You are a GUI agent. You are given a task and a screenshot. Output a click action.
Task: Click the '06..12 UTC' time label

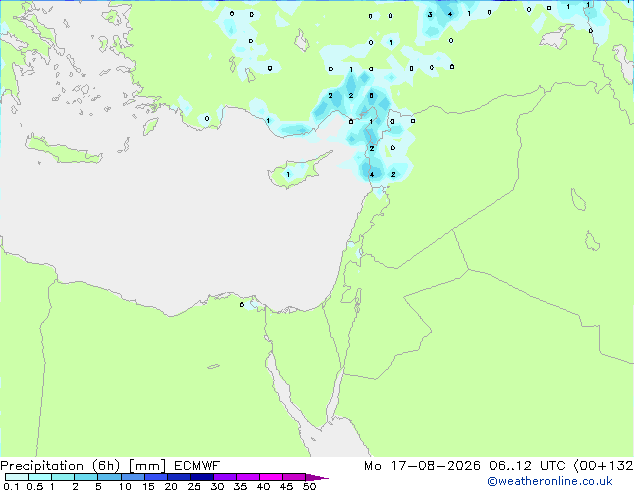coord(527,466)
